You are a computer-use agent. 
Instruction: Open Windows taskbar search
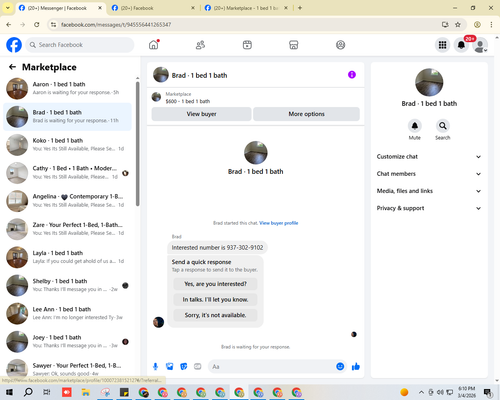[x=28, y=392]
